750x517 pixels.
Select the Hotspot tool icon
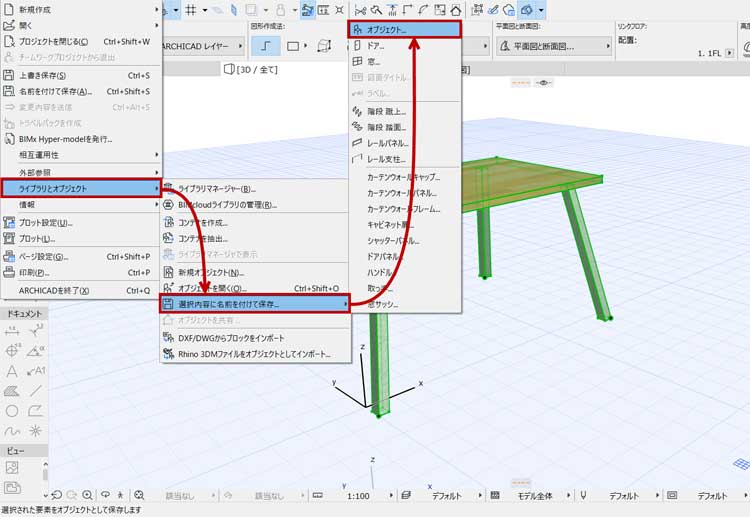(35, 431)
